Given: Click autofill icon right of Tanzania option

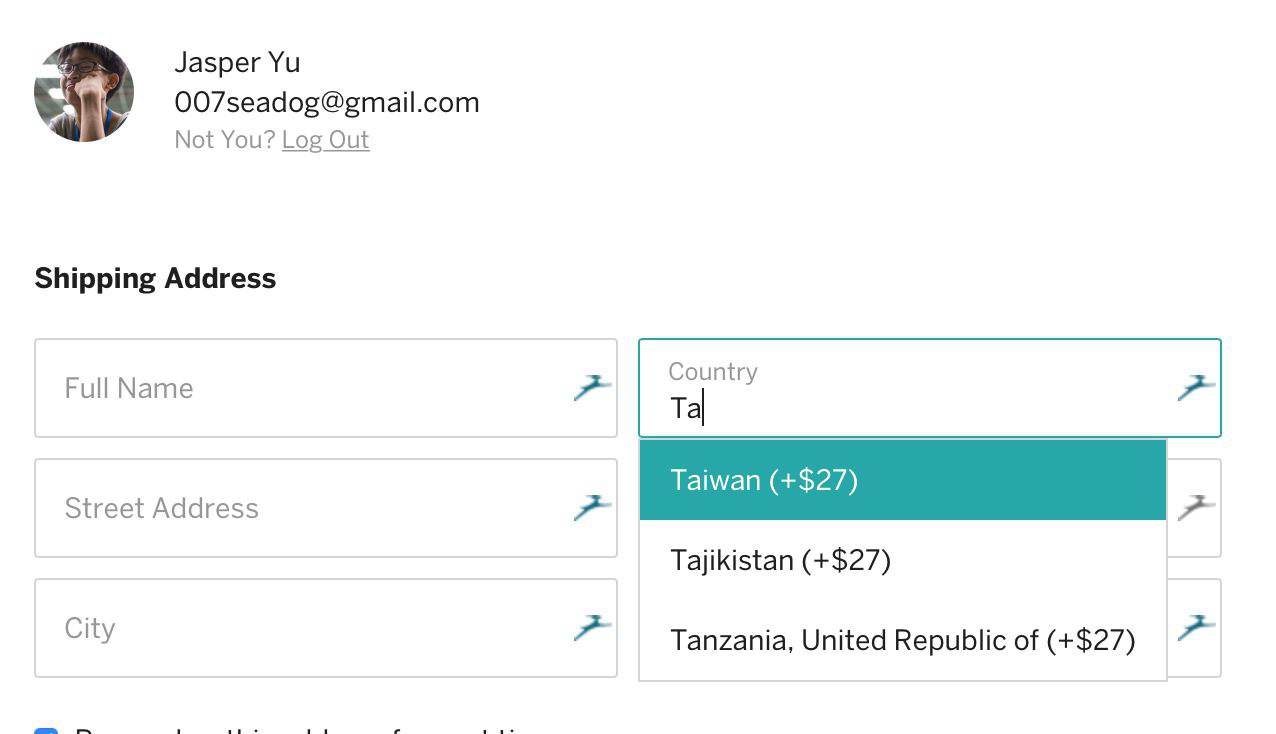Looking at the screenshot, I should click(1196, 627).
